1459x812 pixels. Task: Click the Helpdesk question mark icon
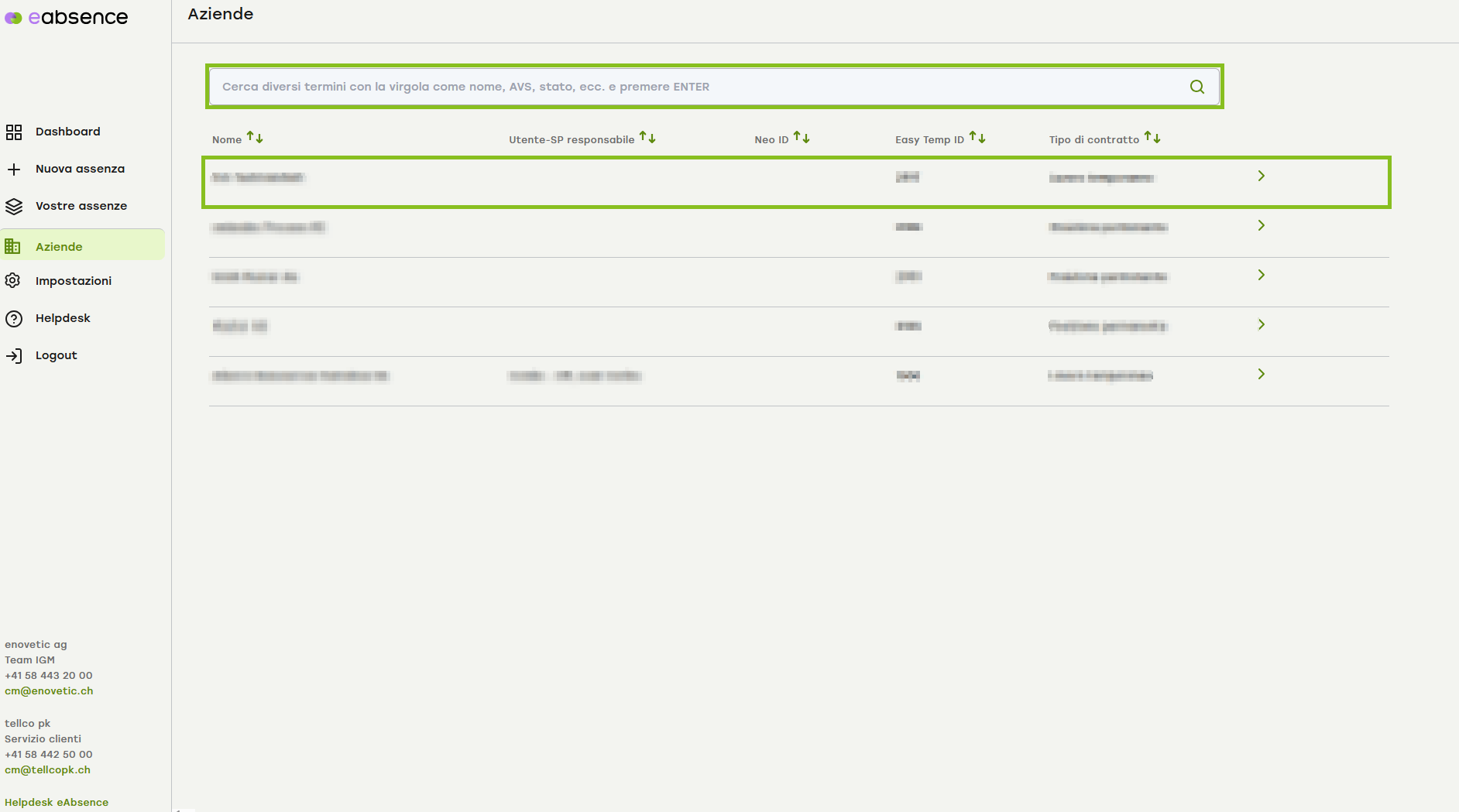click(x=14, y=319)
